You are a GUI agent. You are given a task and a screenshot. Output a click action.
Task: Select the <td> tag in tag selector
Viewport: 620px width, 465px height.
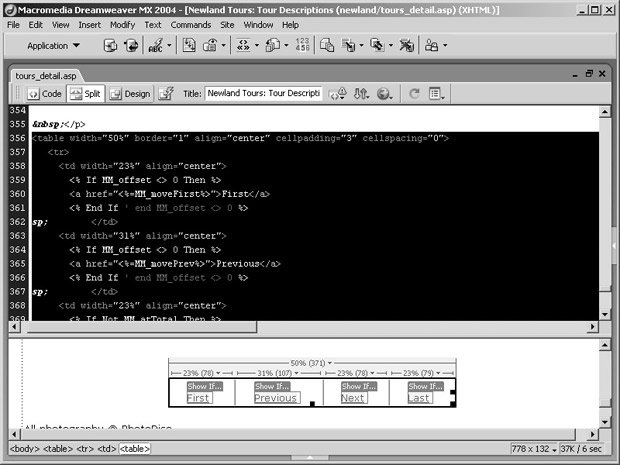pos(107,449)
